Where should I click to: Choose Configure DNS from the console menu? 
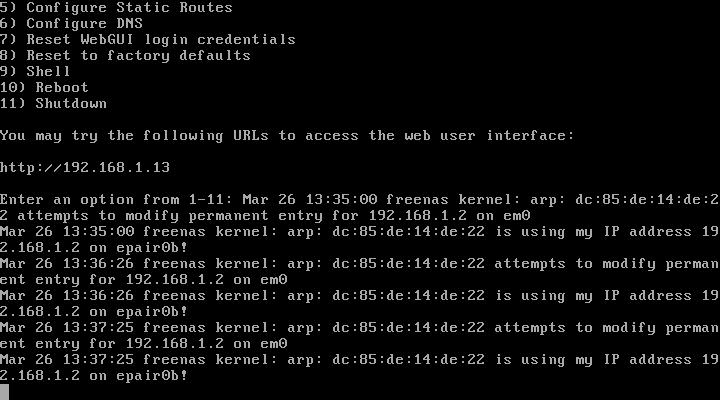pyautogui.click(x=85, y=23)
